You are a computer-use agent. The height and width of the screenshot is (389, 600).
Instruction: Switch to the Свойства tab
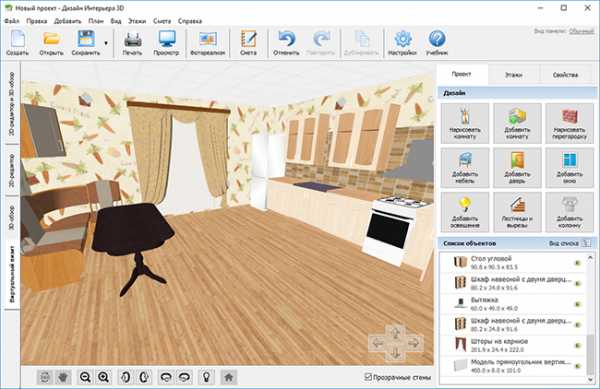[565, 75]
